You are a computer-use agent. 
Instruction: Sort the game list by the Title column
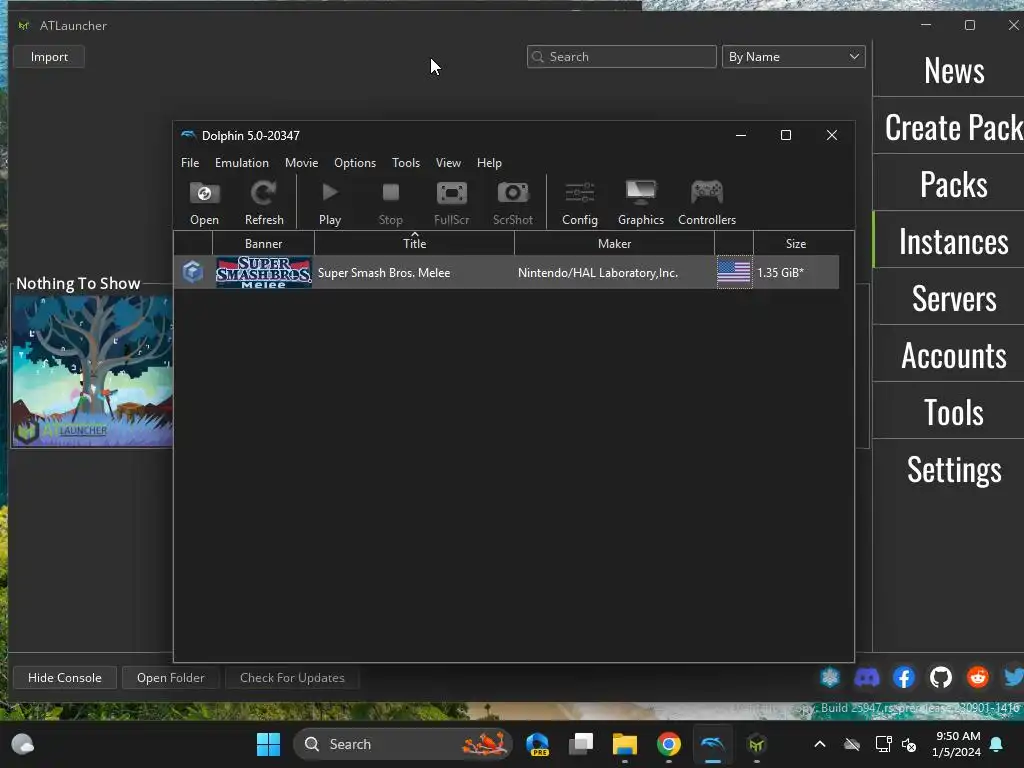[414, 243]
